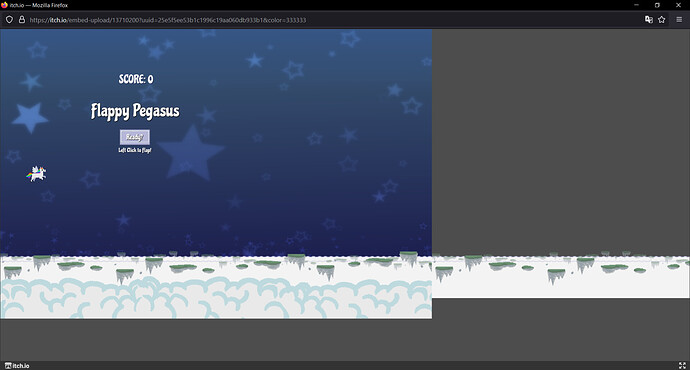View site security lock info
The image size is (690, 370).
22,20
